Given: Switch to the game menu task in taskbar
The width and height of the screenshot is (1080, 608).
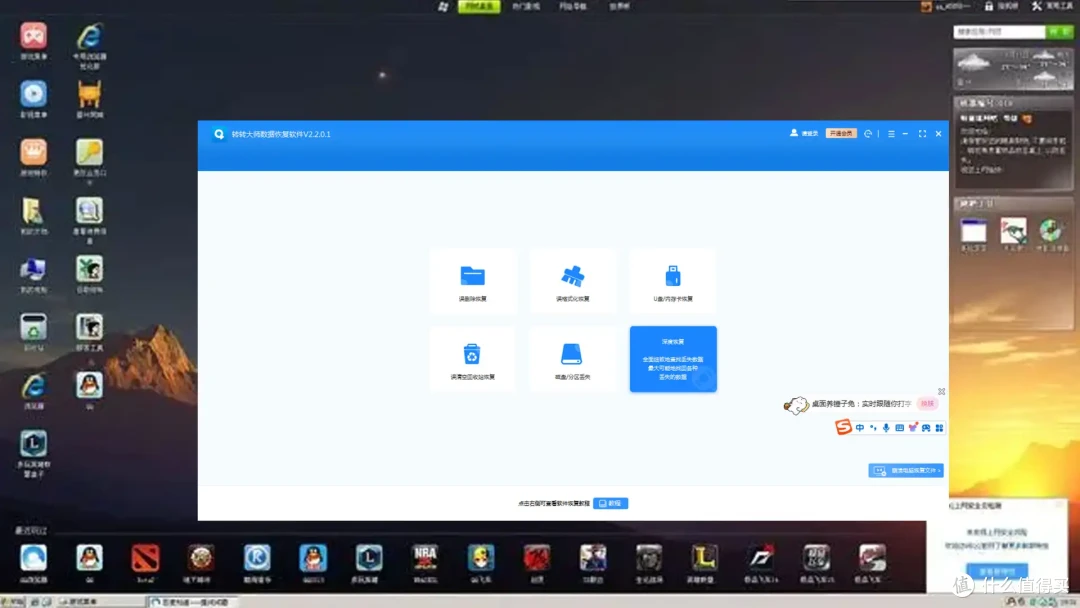Looking at the screenshot, I should (100, 602).
